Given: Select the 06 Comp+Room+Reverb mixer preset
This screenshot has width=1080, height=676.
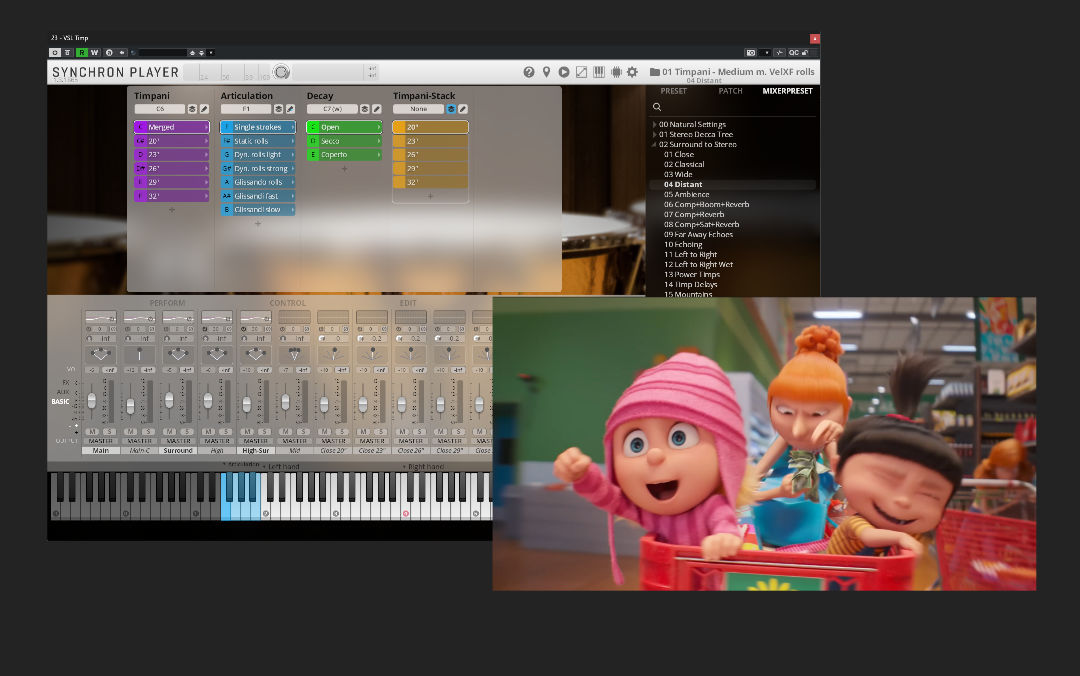Looking at the screenshot, I should (706, 205).
